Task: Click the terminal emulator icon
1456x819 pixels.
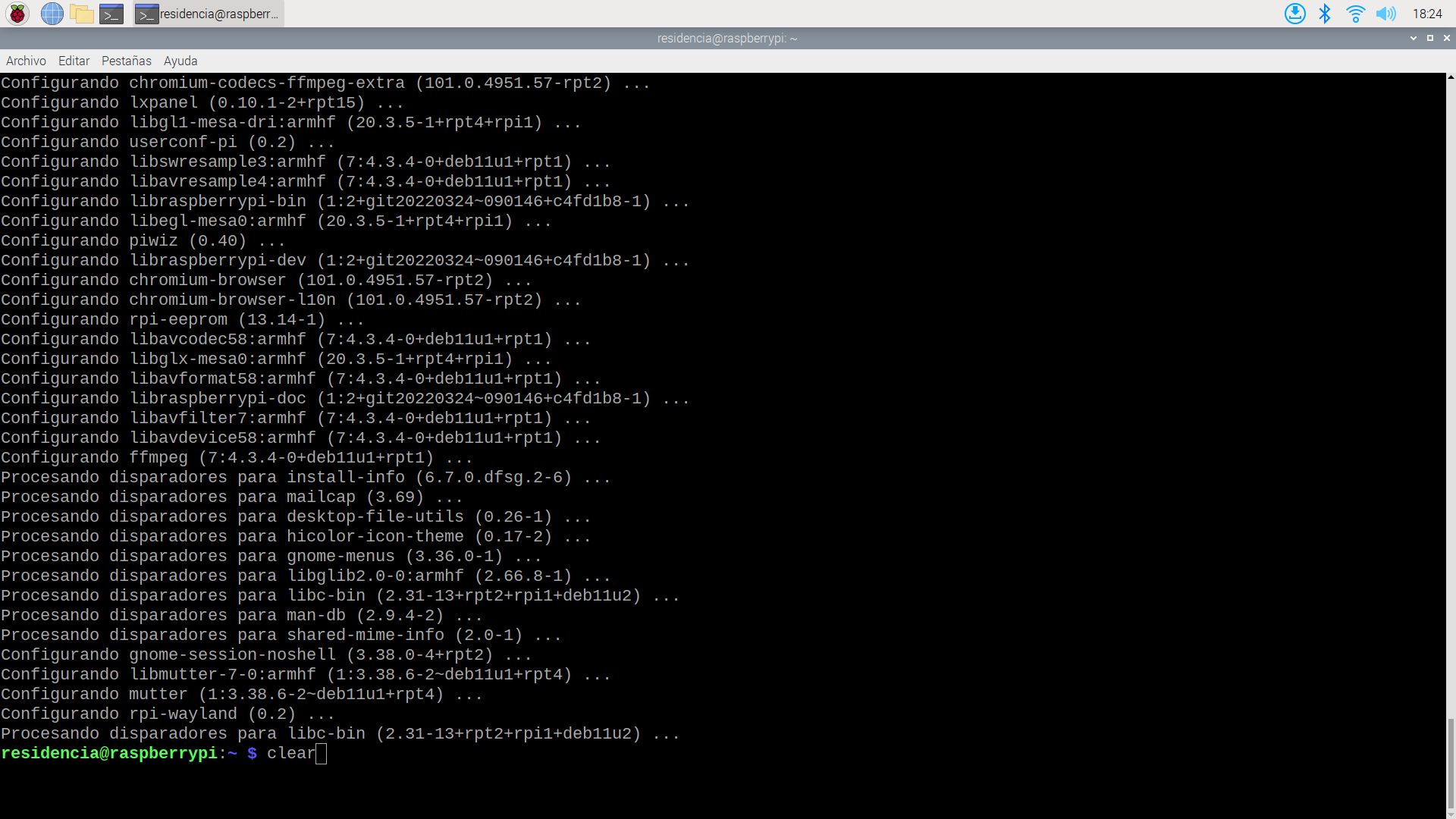Action: pyautogui.click(x=111, y=13)
